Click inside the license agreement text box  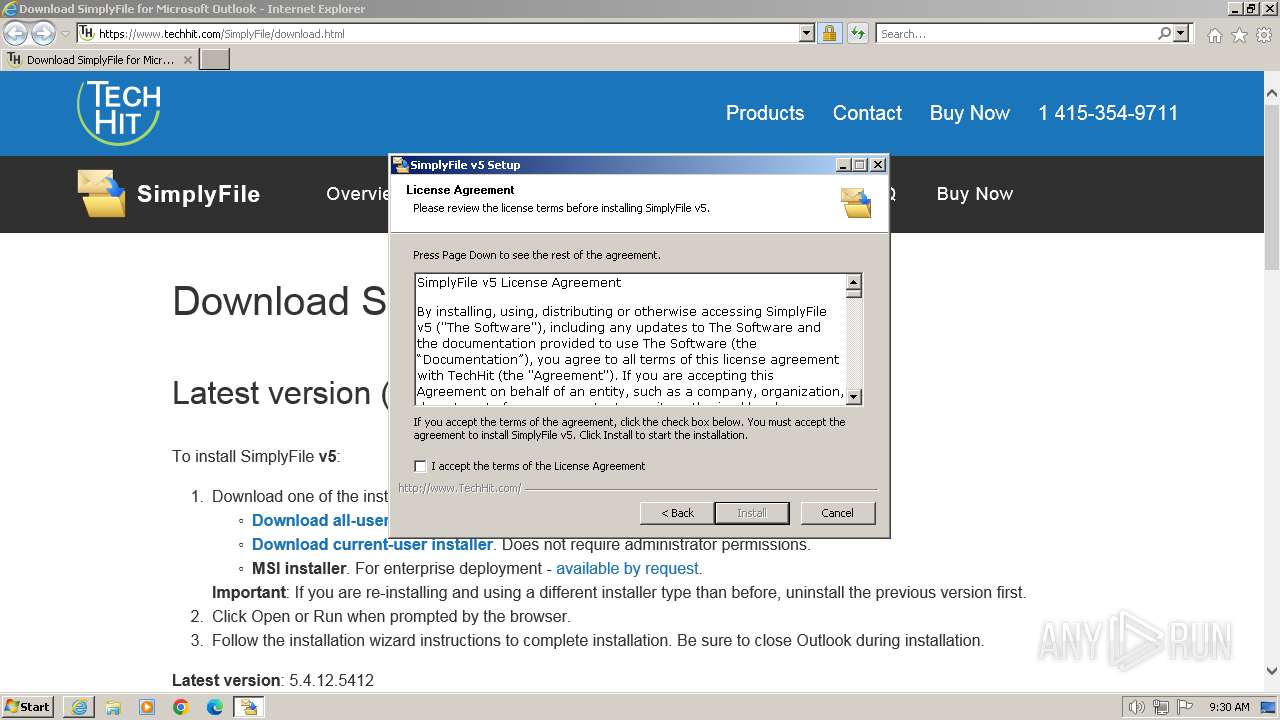pos(630,339)
